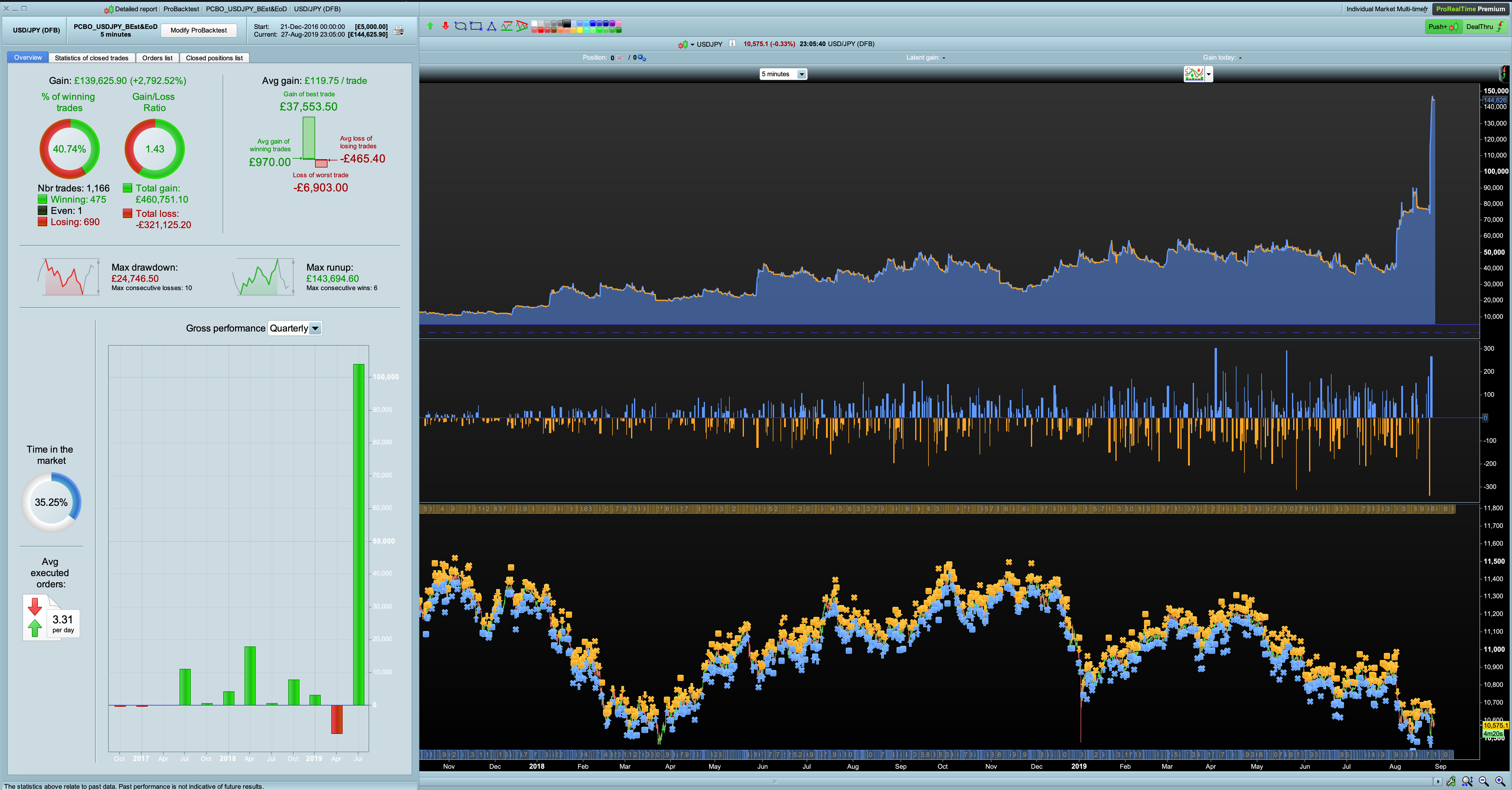Select the ellipse drawing tool
Viewport: 1512px width, 790px height.
point(461,26)
